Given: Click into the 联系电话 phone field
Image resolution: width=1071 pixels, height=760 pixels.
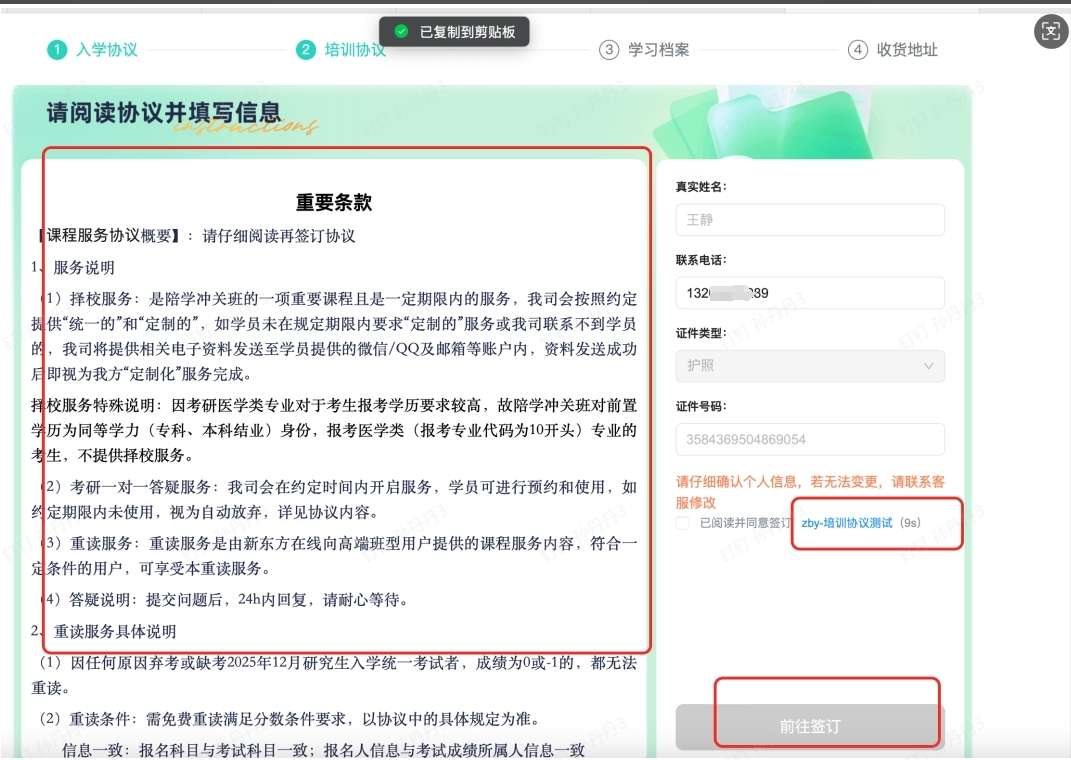Looking at the screenshot, I should pyautogui.click(x=810, y=293).
